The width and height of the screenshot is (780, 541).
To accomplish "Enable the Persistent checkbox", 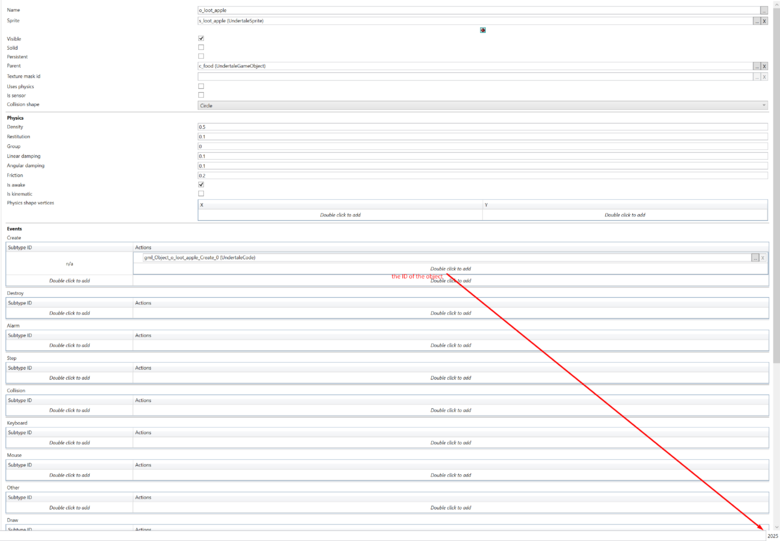I will point(201,56).
